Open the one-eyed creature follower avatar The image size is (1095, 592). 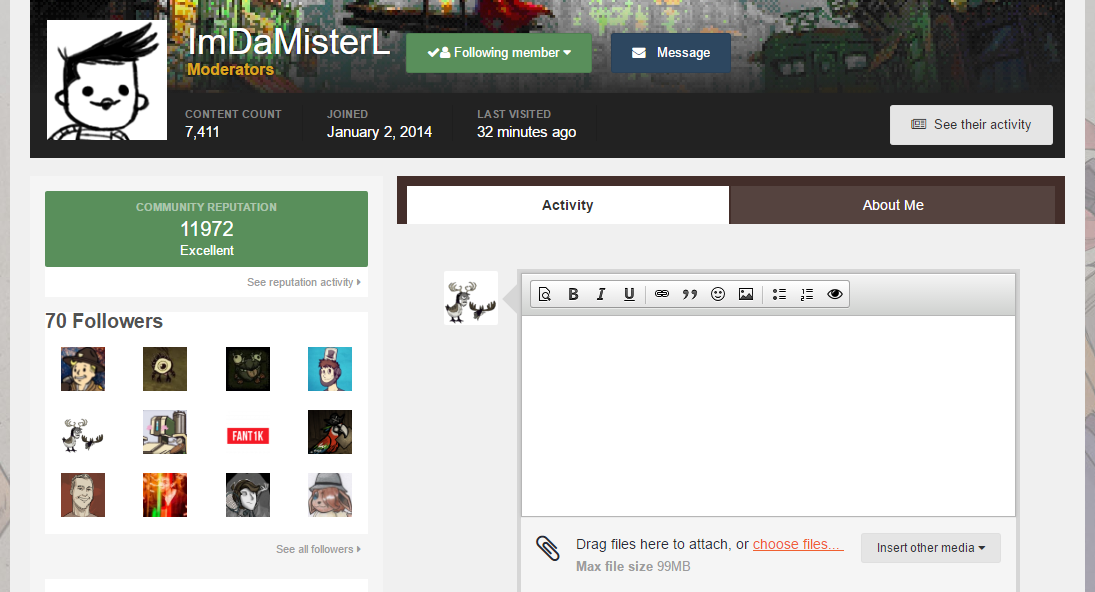pyautogui.click(x=165, y=369)
